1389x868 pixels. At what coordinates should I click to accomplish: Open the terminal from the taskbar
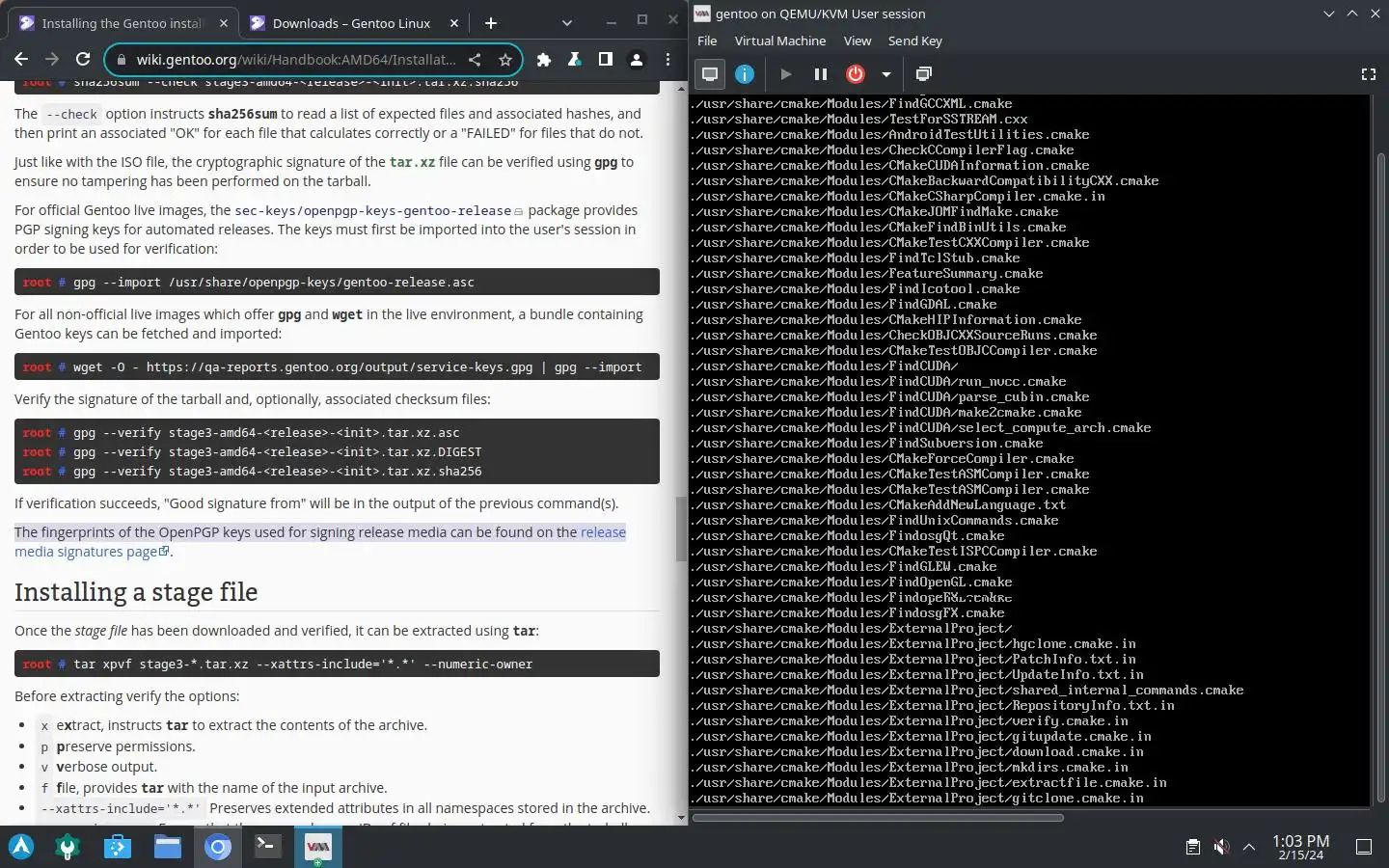(267, 847)
